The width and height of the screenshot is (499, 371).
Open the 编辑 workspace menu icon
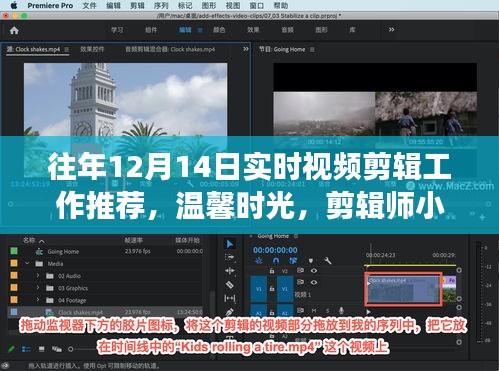coord(200,30)
